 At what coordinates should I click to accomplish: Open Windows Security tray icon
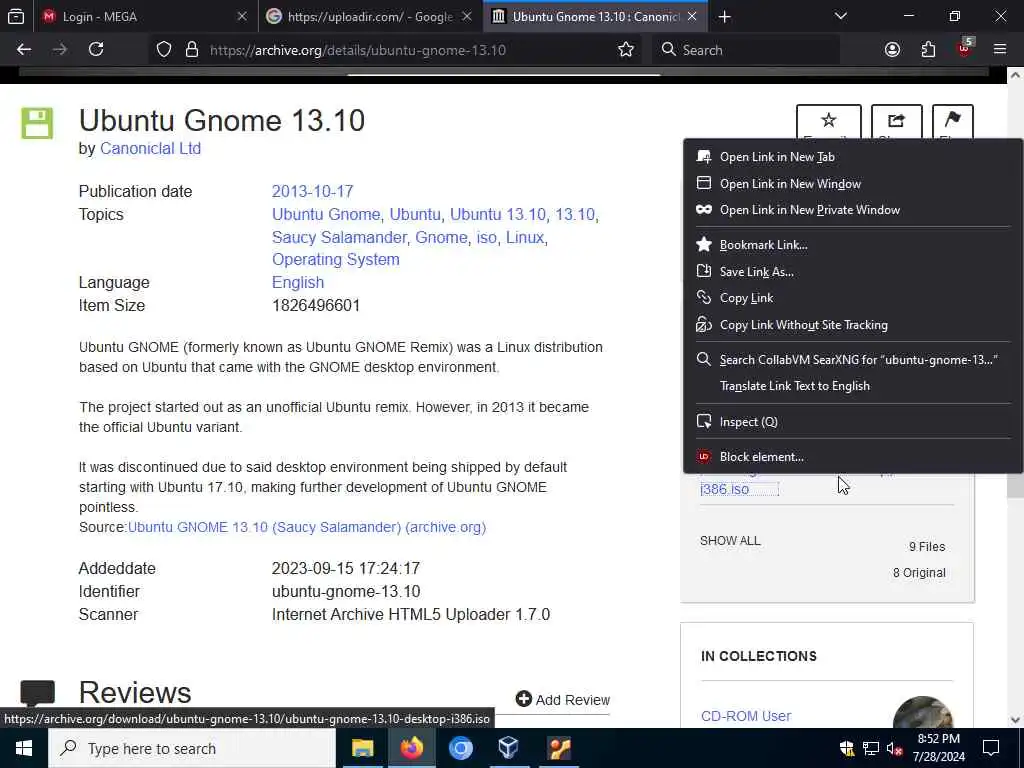[x=847, y=748]
